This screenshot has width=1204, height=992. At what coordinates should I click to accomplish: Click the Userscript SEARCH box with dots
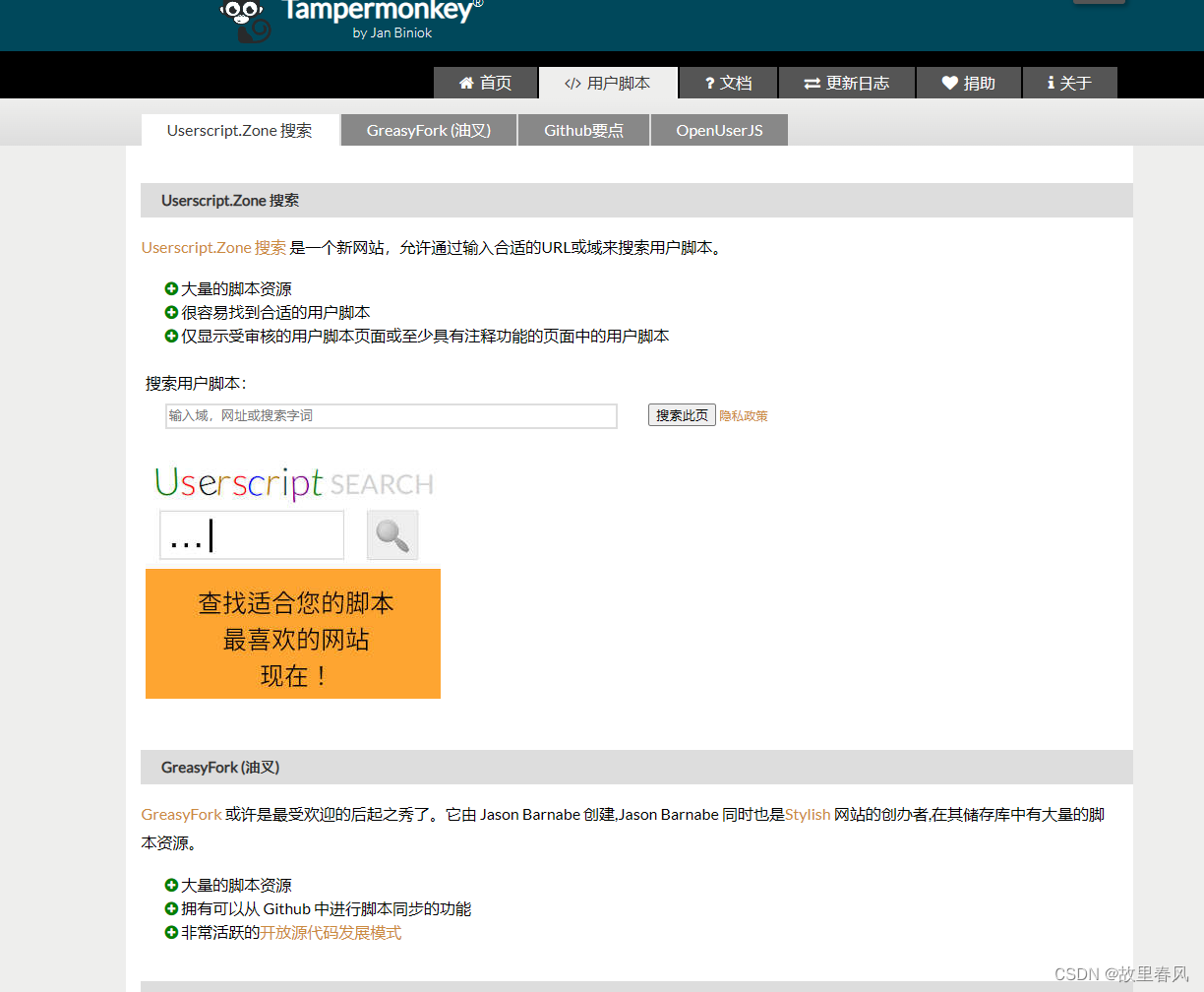(252, 535)
